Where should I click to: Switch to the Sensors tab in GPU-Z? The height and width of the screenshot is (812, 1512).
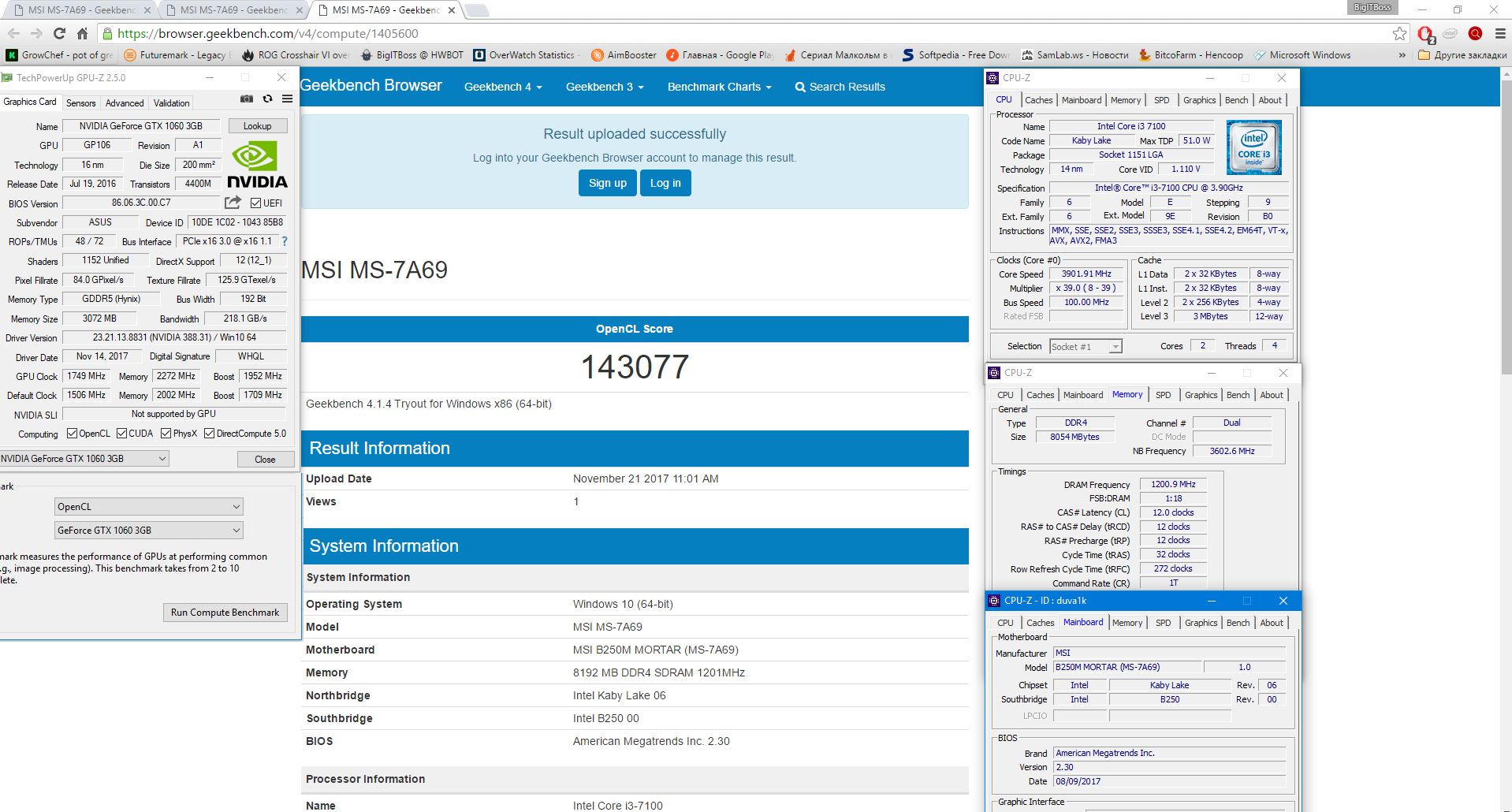pyautogui.click(x=80, y=103)
